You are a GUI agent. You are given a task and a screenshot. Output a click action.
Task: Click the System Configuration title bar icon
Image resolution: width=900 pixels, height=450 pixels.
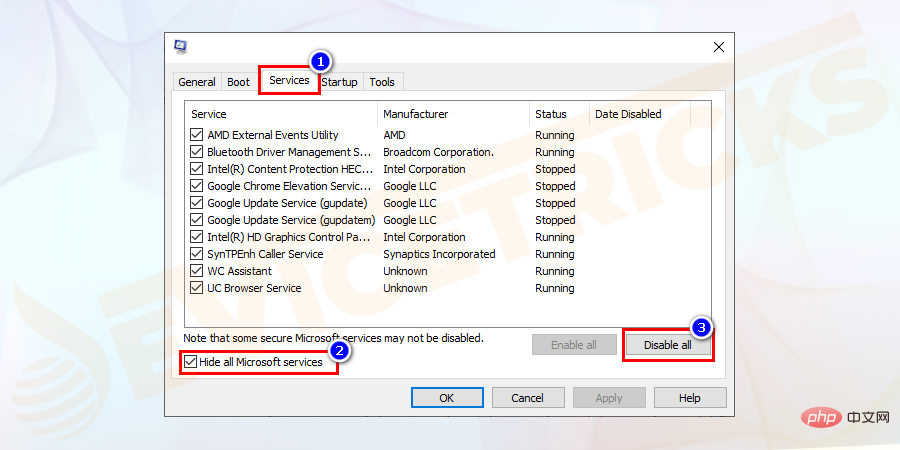(x=180, y=47)
